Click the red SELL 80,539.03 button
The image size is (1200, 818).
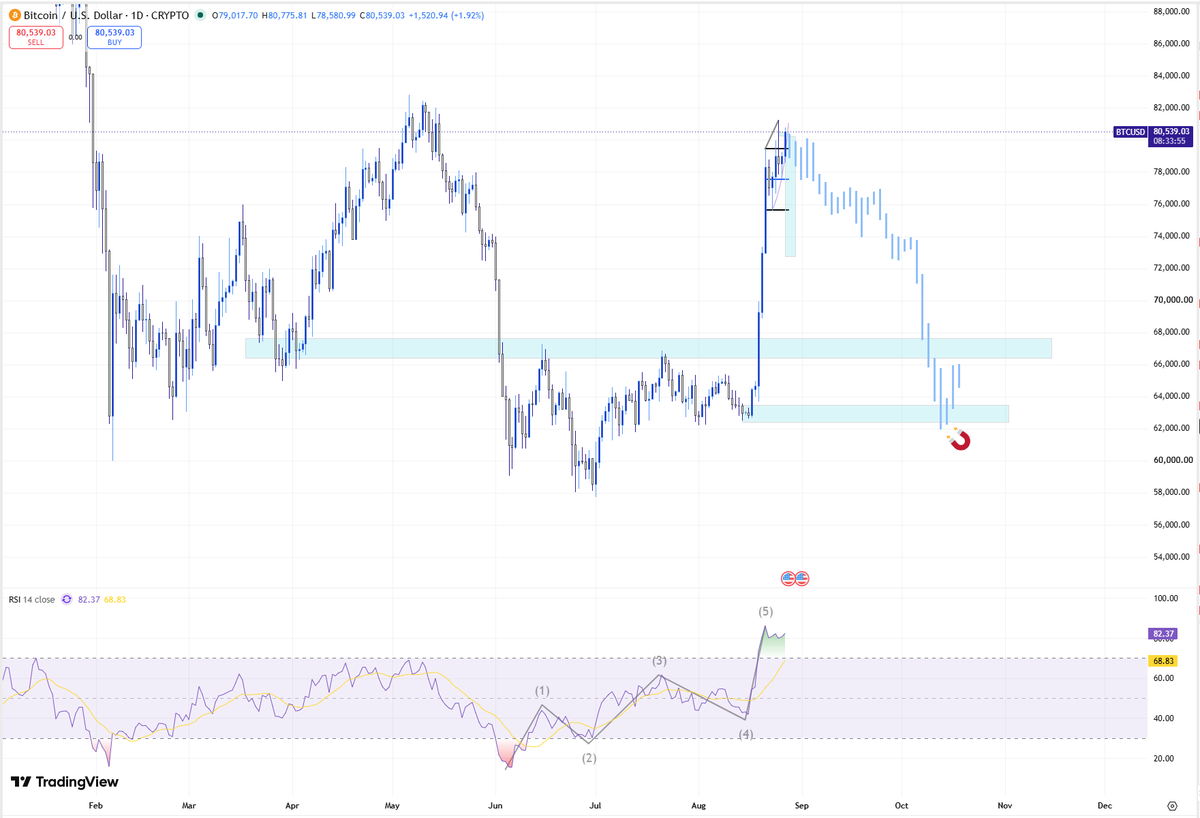click(36, 37)
